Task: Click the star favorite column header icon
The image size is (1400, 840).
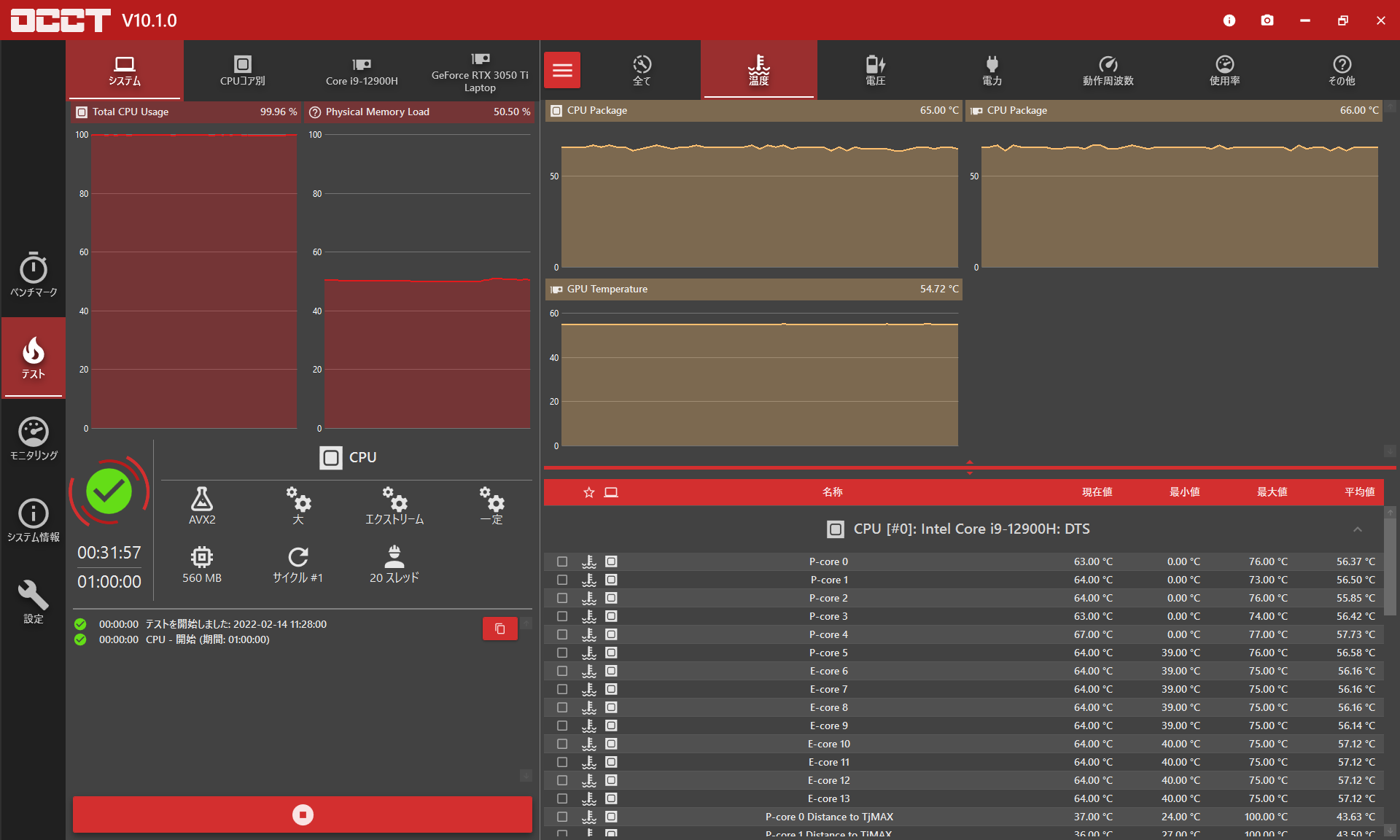Action: tap(589, 492)
